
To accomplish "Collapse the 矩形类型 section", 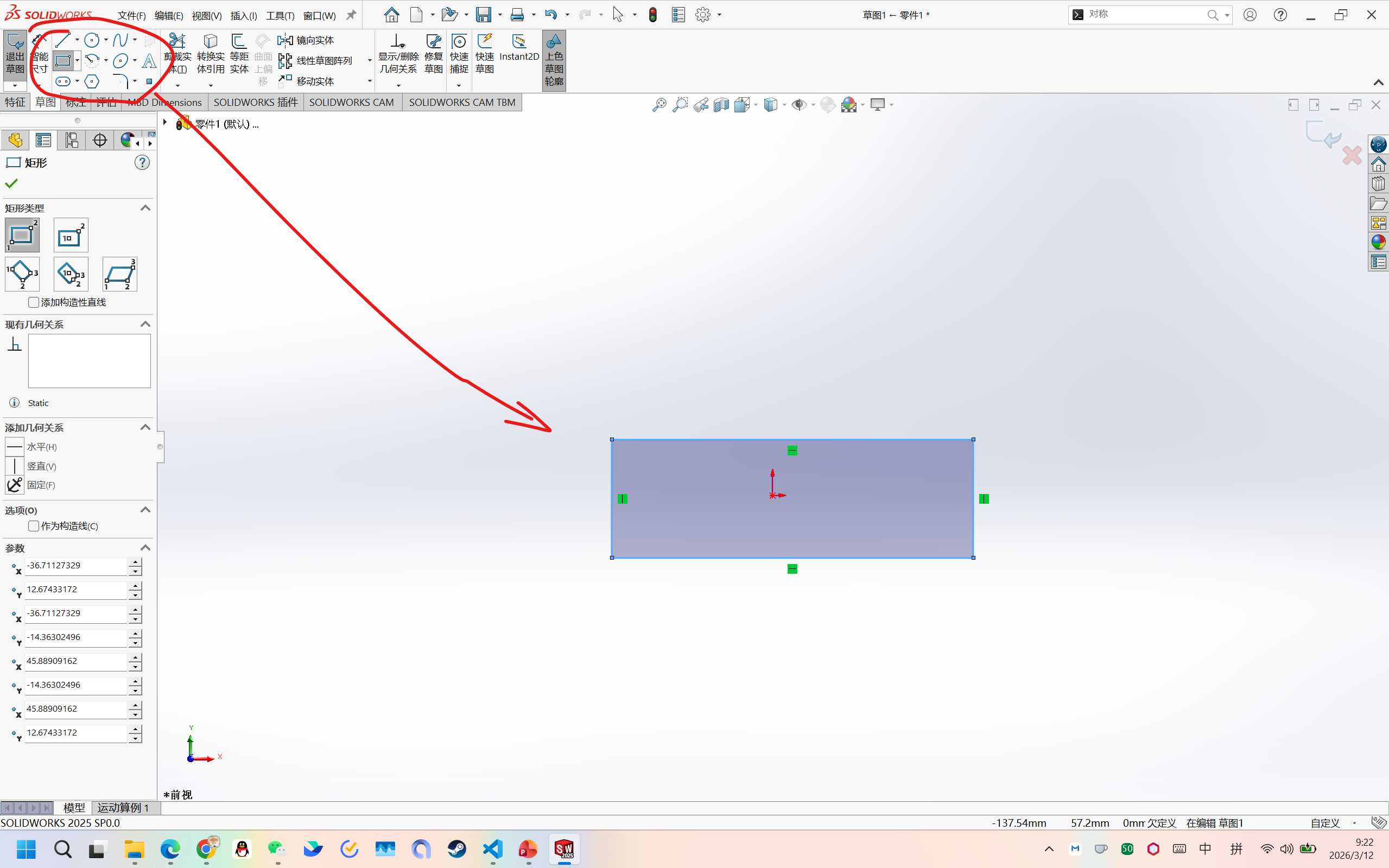I will tap(145, 208).
